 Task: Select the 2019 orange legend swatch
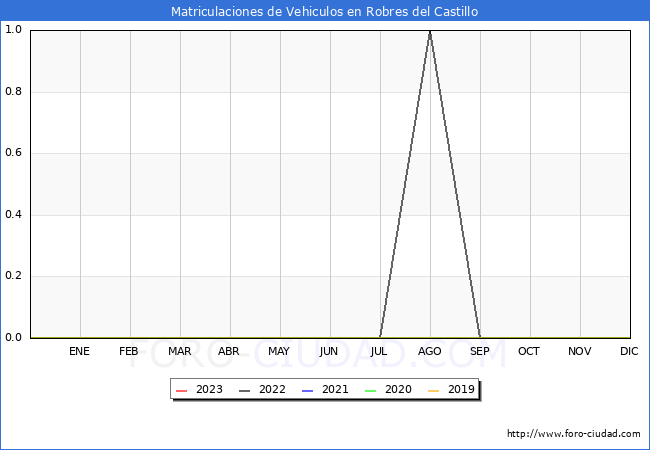[433, 391]
